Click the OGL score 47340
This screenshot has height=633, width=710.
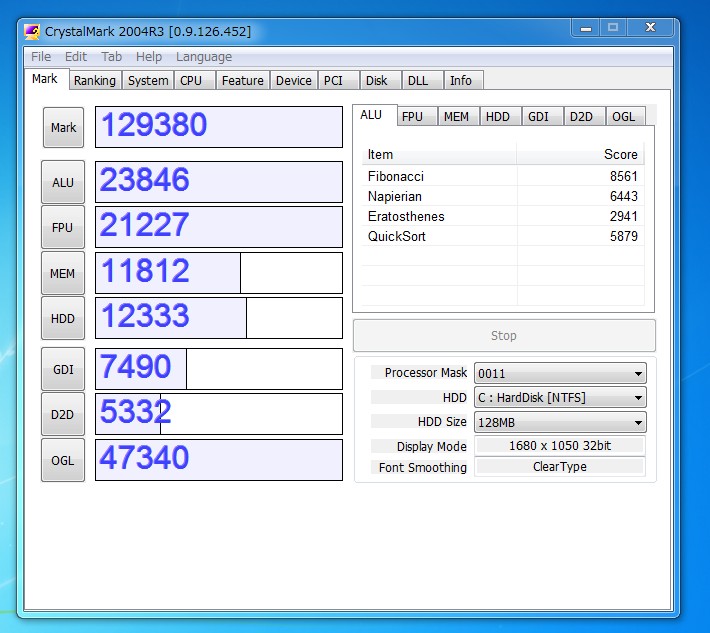(x=219, y=460)
